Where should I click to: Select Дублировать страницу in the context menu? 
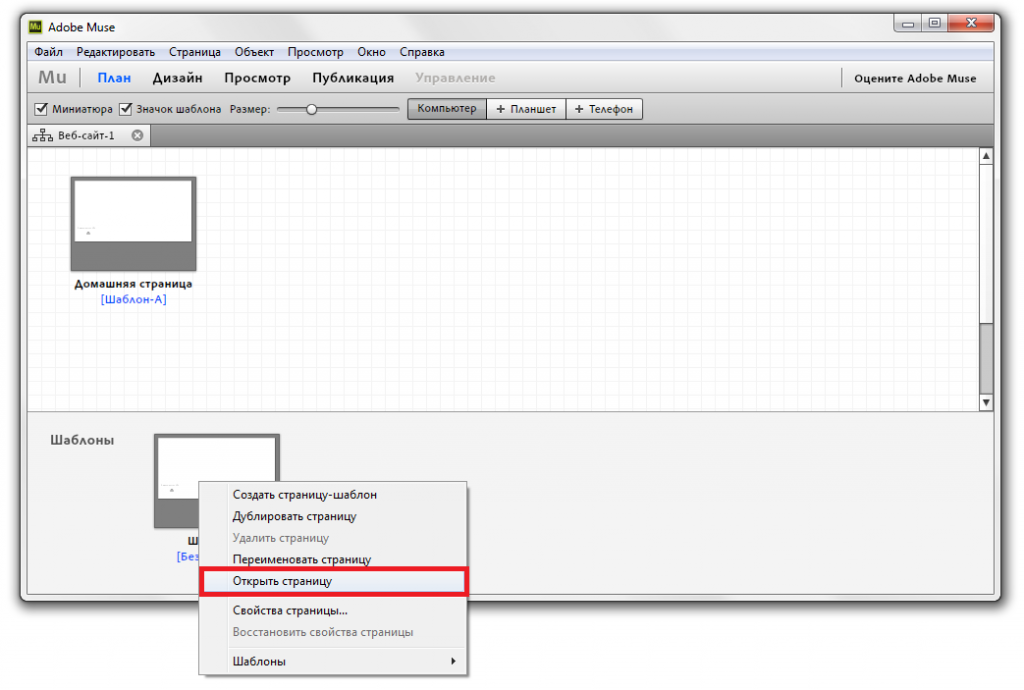pyautogui.click(x=294, y=516)
